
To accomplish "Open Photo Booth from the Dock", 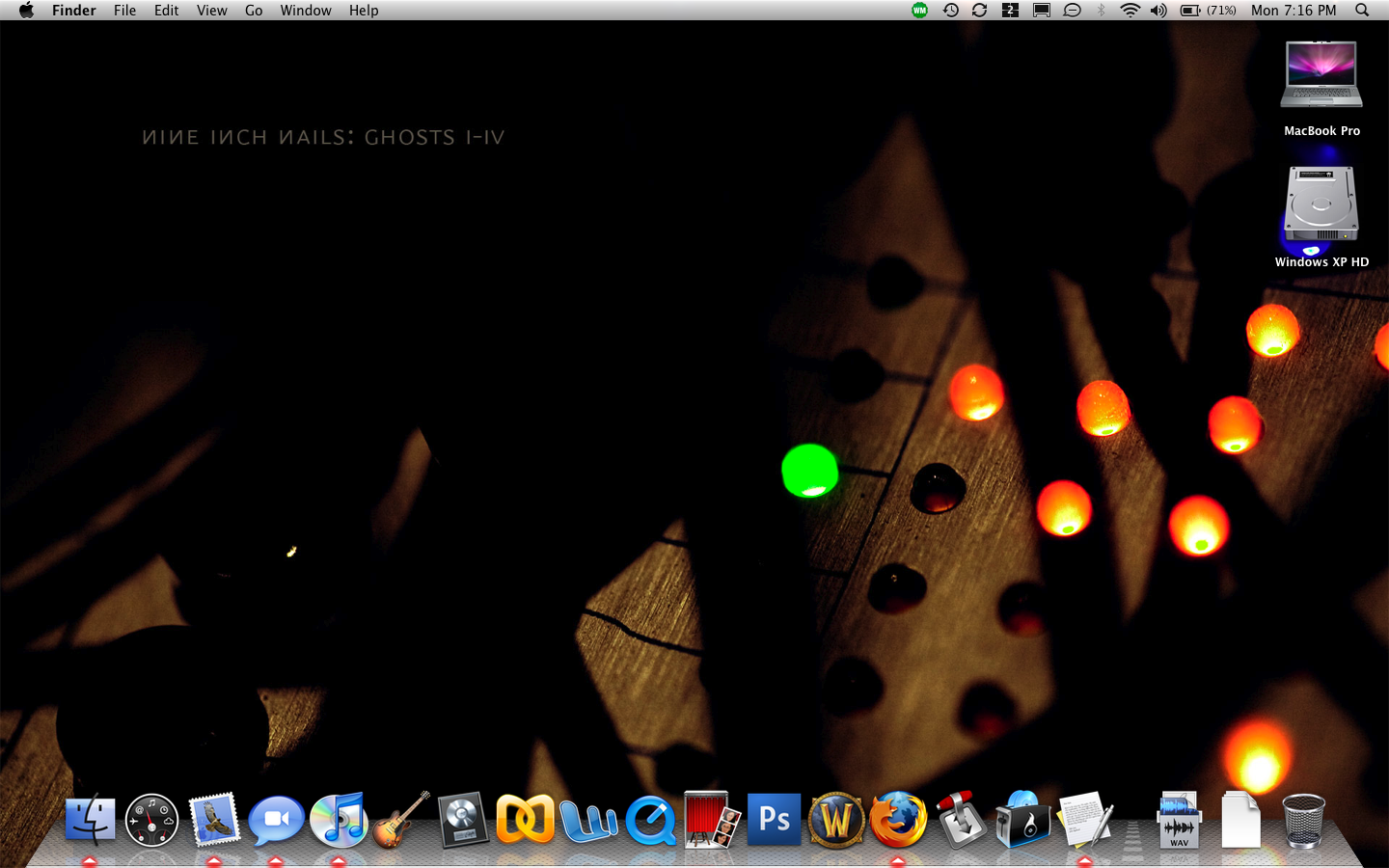I will [712, 821].
